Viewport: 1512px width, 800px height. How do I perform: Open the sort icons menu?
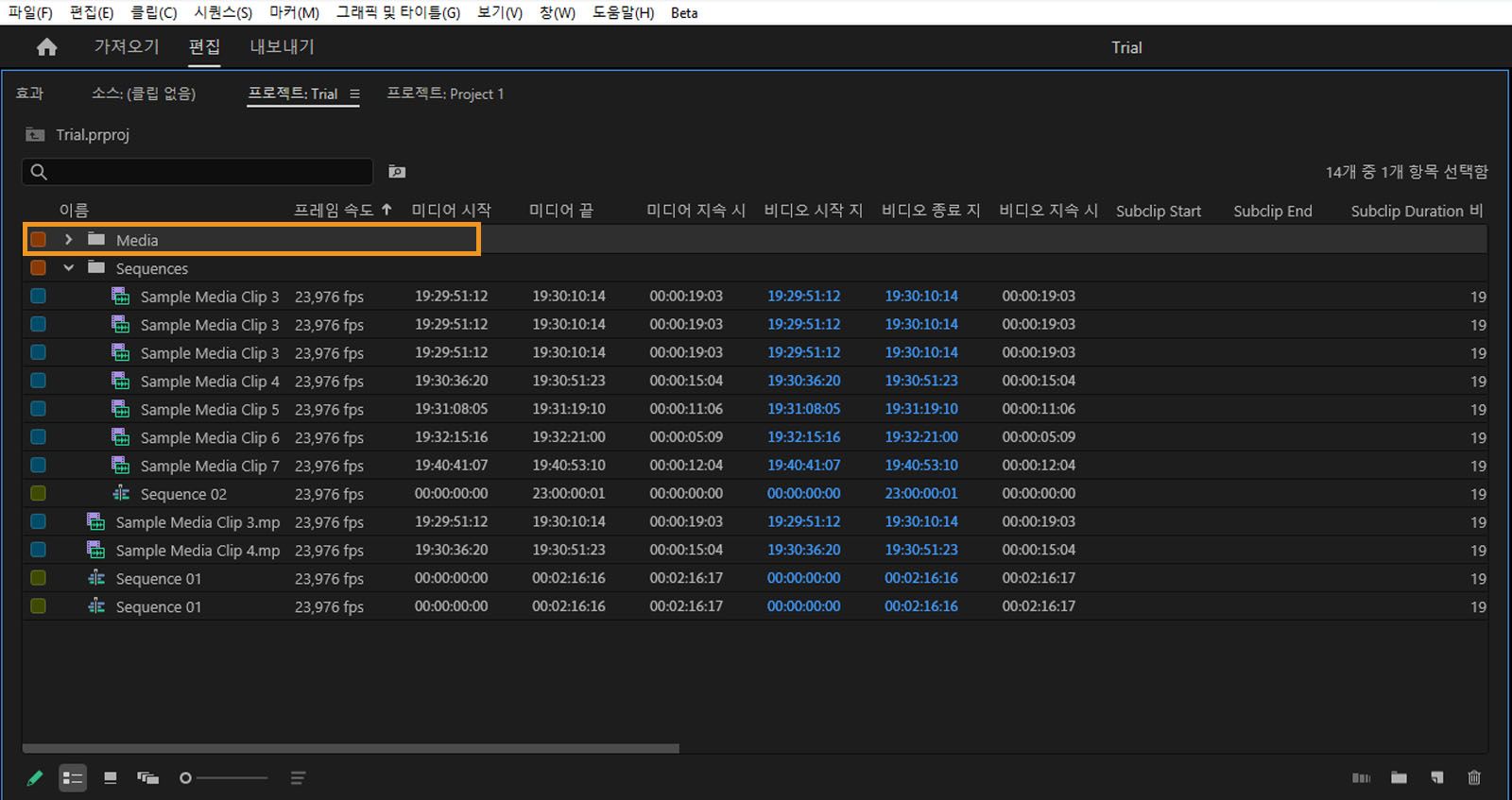pos(298,778)
